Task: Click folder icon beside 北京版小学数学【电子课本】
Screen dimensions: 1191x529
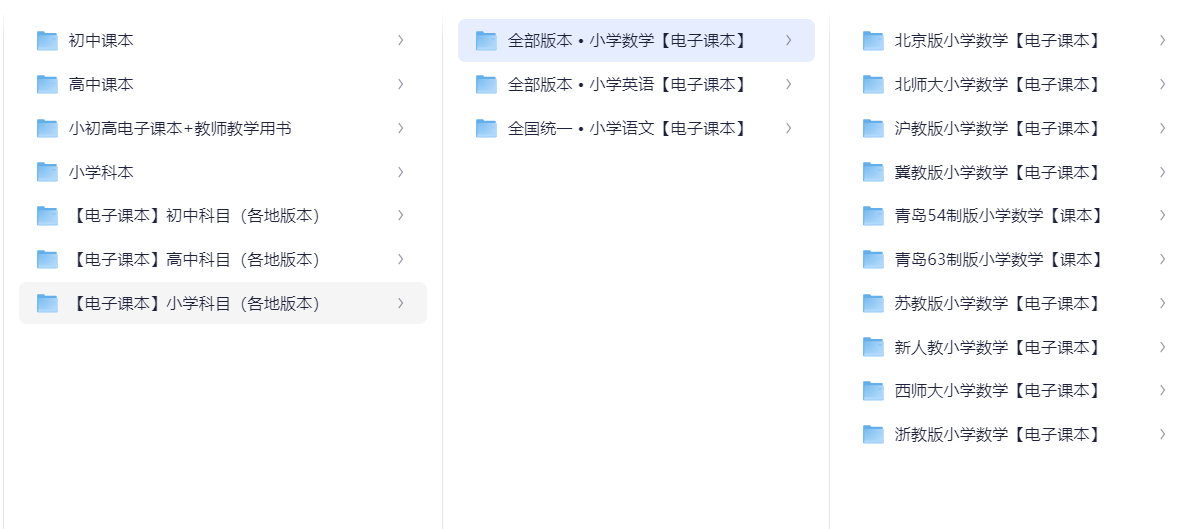Action: coord(873,41)
